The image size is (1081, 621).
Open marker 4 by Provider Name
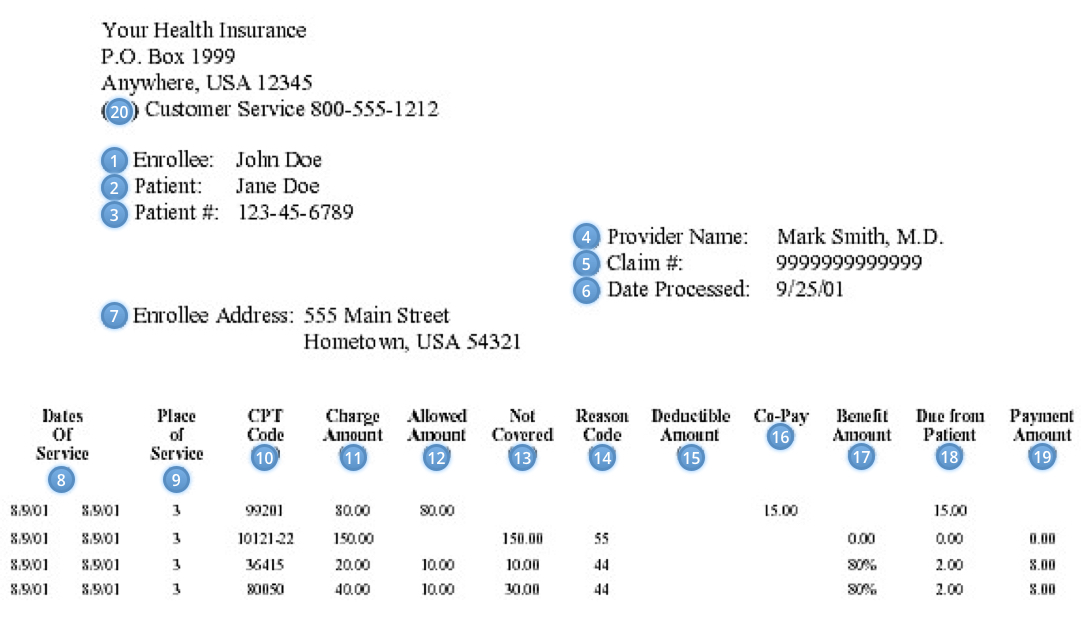[x=586, y=238]
